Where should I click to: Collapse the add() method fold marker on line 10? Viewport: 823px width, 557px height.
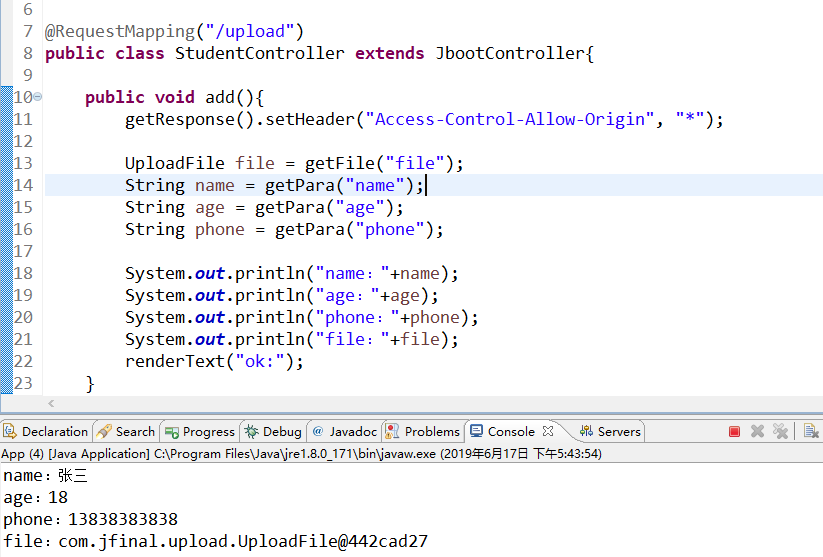[38, 97]
